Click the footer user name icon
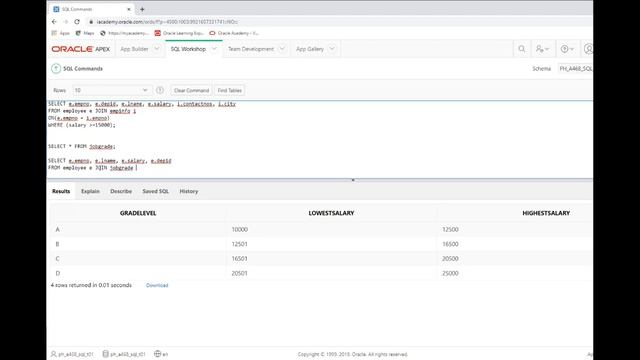The height and width of the screenshot is (360, 640). [x=53, y=354]
